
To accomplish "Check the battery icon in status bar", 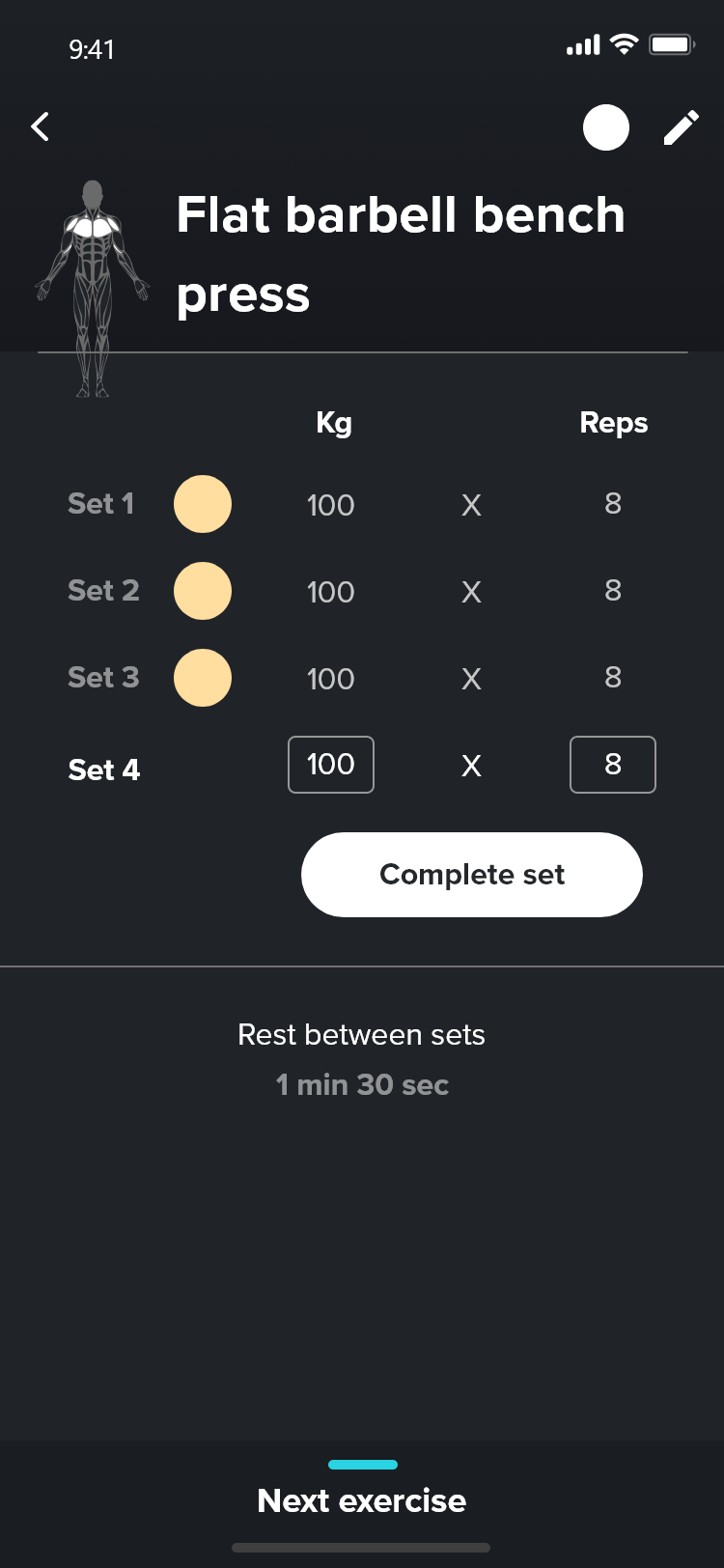I will coord(672,45).
